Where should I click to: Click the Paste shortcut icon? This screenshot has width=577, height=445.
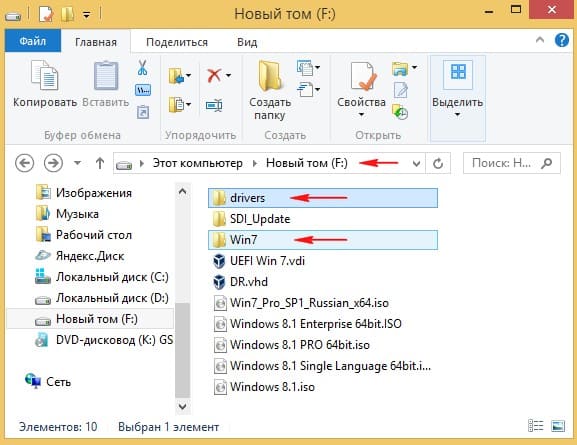tap(143, 112)
